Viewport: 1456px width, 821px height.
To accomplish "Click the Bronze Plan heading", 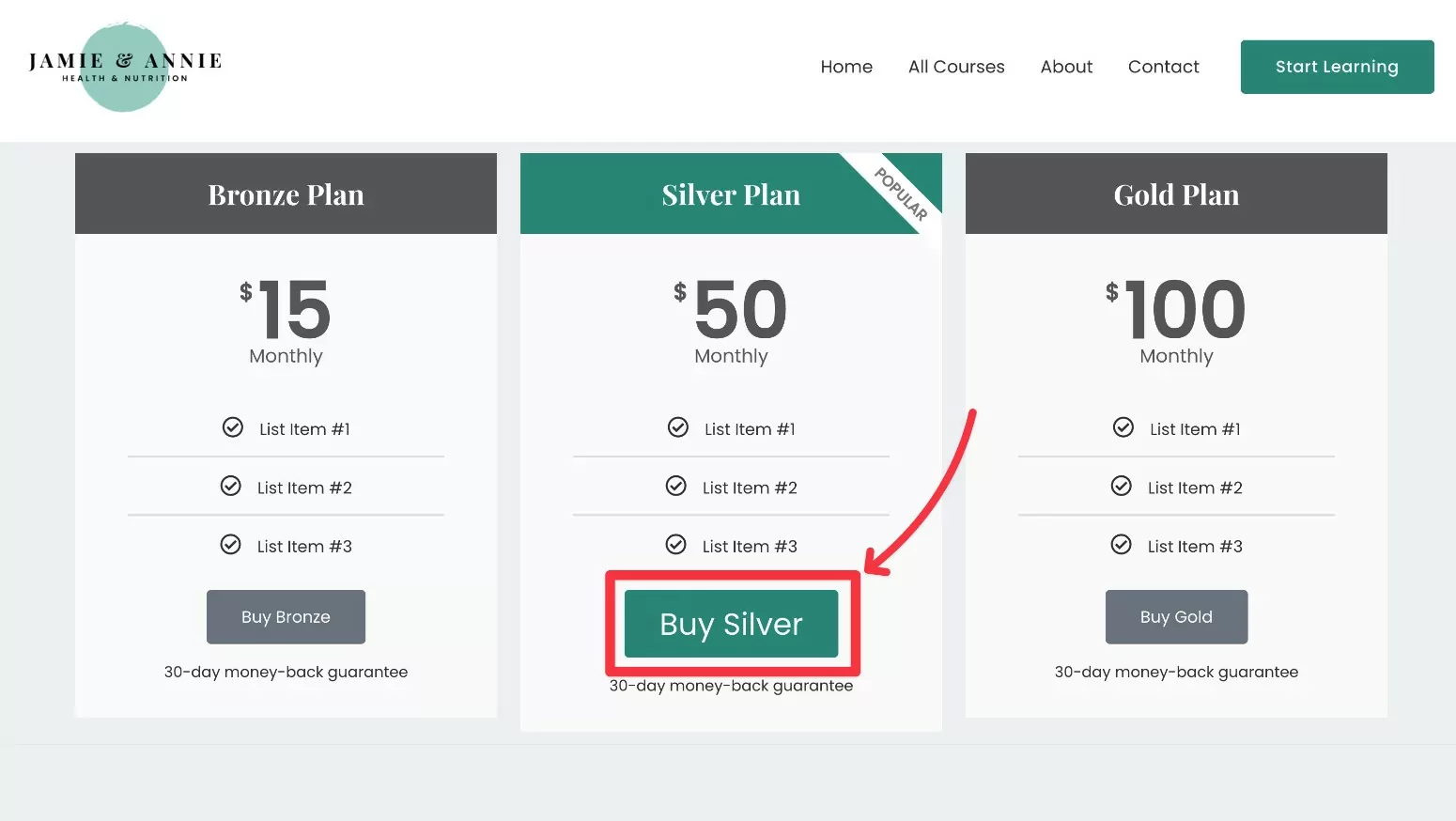I will (286, 194).
